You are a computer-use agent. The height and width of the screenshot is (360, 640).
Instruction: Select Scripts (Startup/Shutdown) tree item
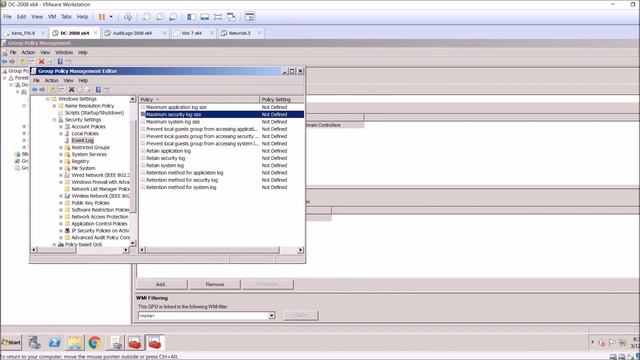[94, 113]
